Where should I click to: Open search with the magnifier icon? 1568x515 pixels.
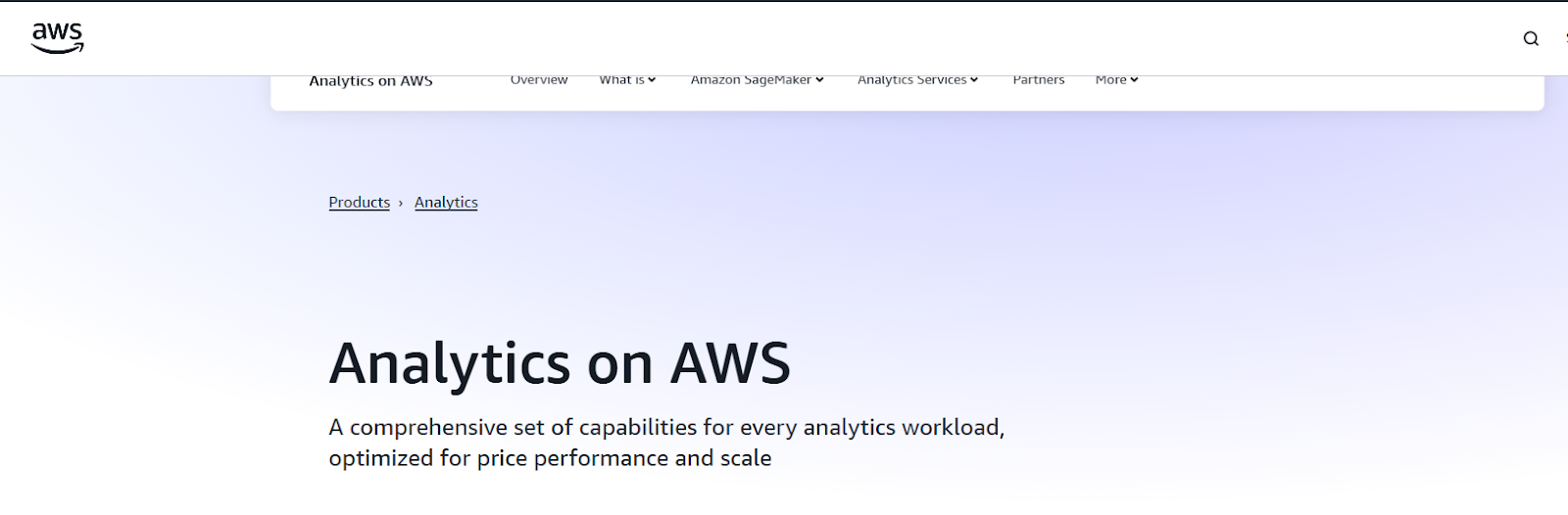(1531, 39)
